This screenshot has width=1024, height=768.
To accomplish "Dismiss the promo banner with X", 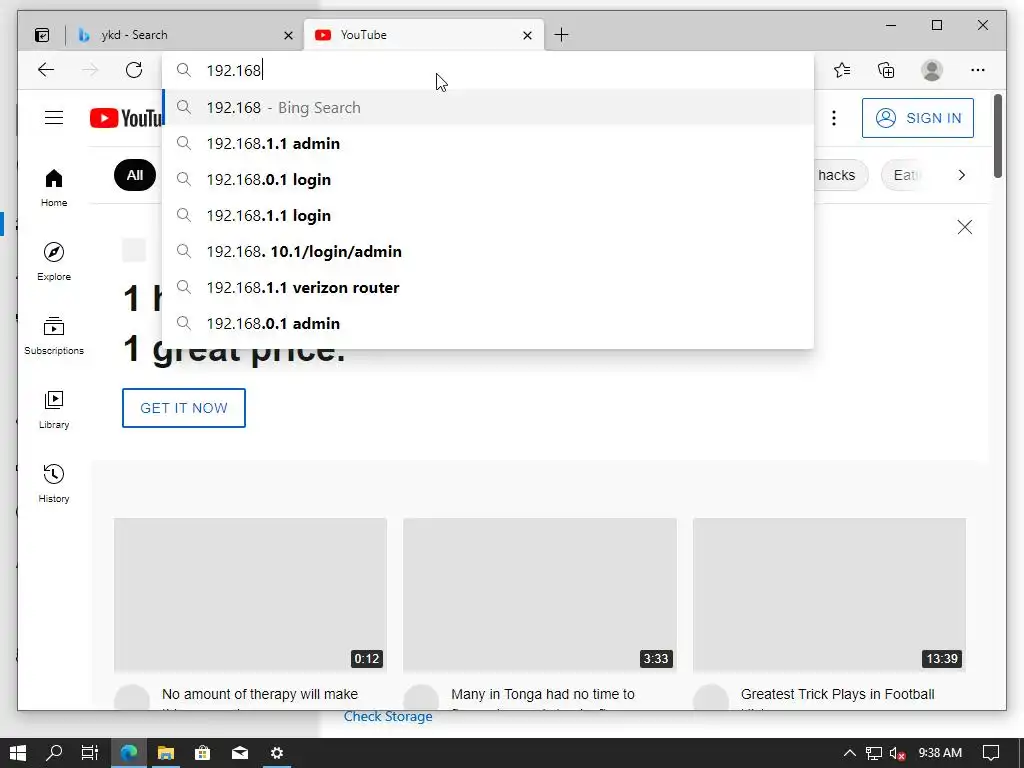I will click(965, 227).
